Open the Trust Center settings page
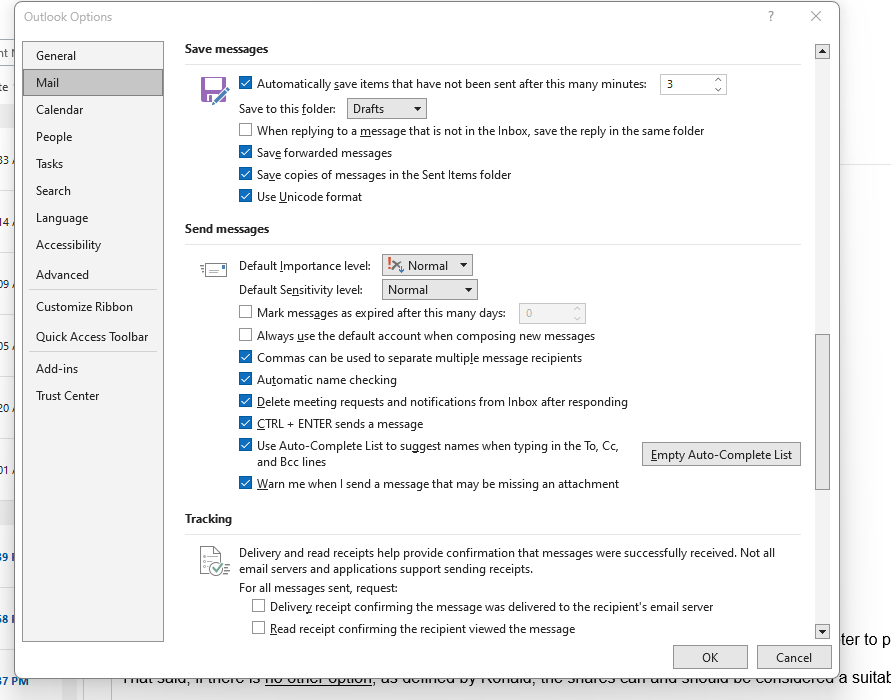 (67, 395)
